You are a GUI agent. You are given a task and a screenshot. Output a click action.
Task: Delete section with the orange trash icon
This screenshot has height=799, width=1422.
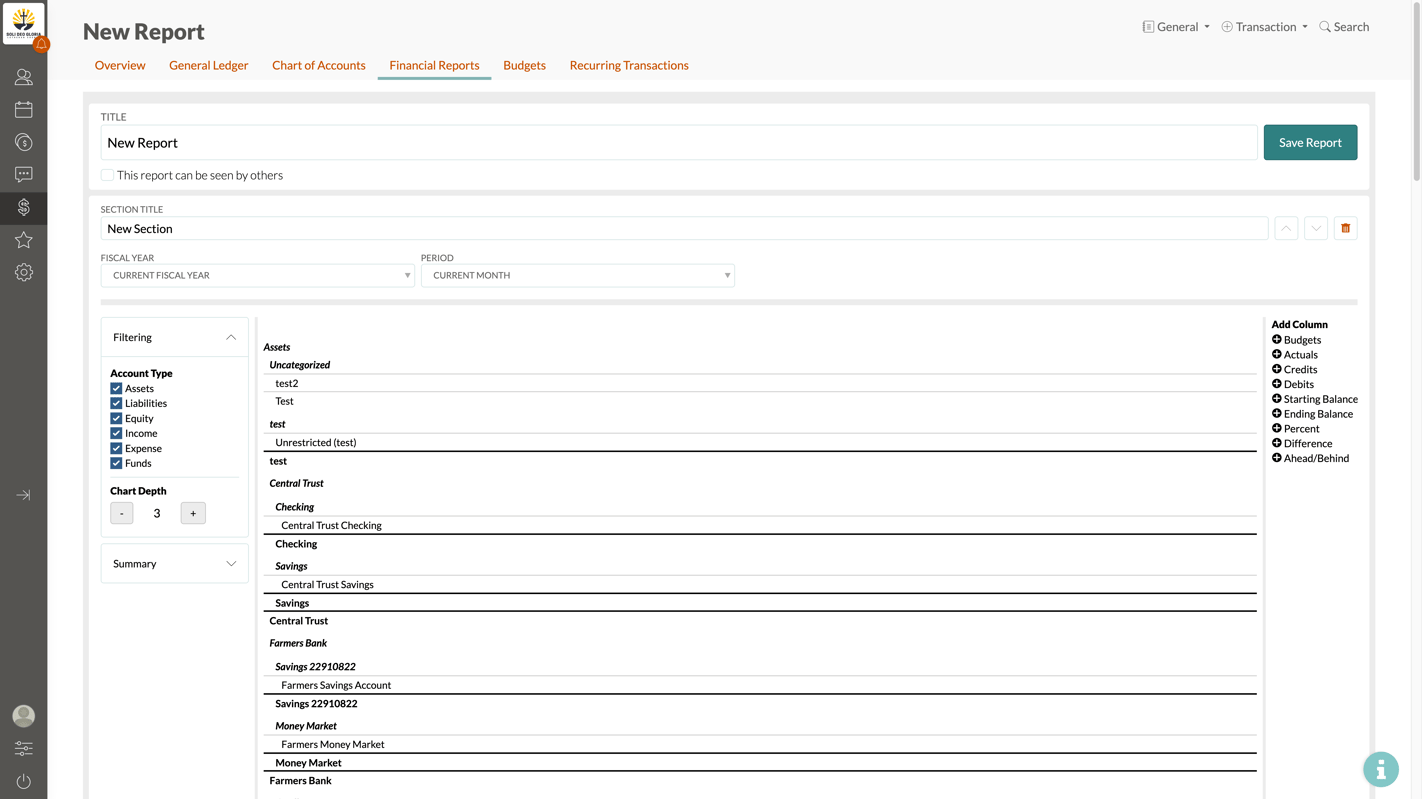pos(1345,228)
